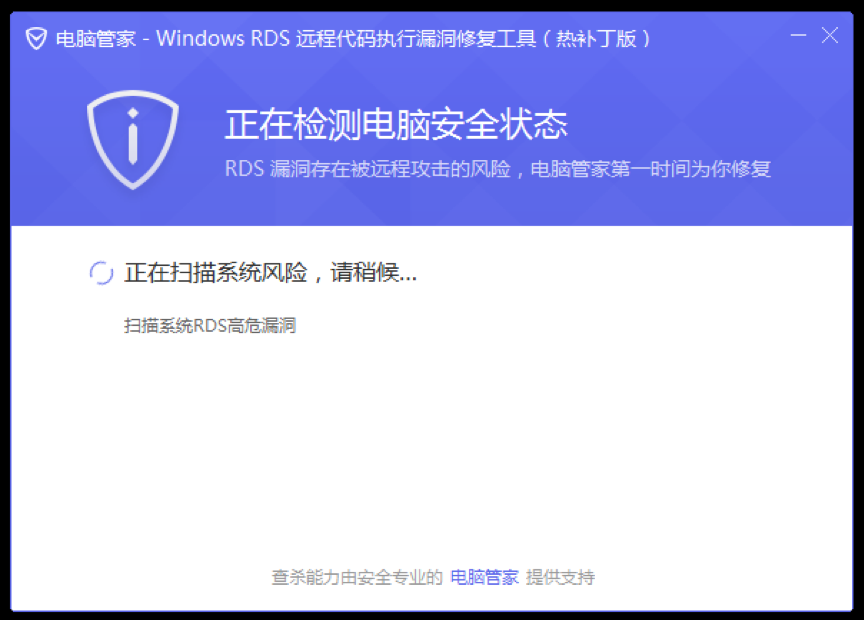Screen dimensions: 864x620
Task: Click the scan item 扫描系统RDS高危漏洞
Action: (x=210, y=325)
